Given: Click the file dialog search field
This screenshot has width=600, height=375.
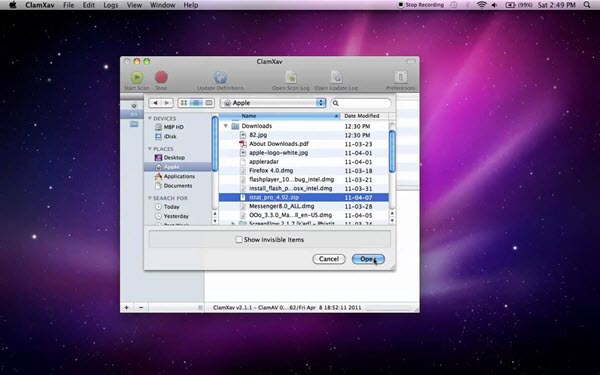Looking at the screenshot, I should click(x=361, y=103).
